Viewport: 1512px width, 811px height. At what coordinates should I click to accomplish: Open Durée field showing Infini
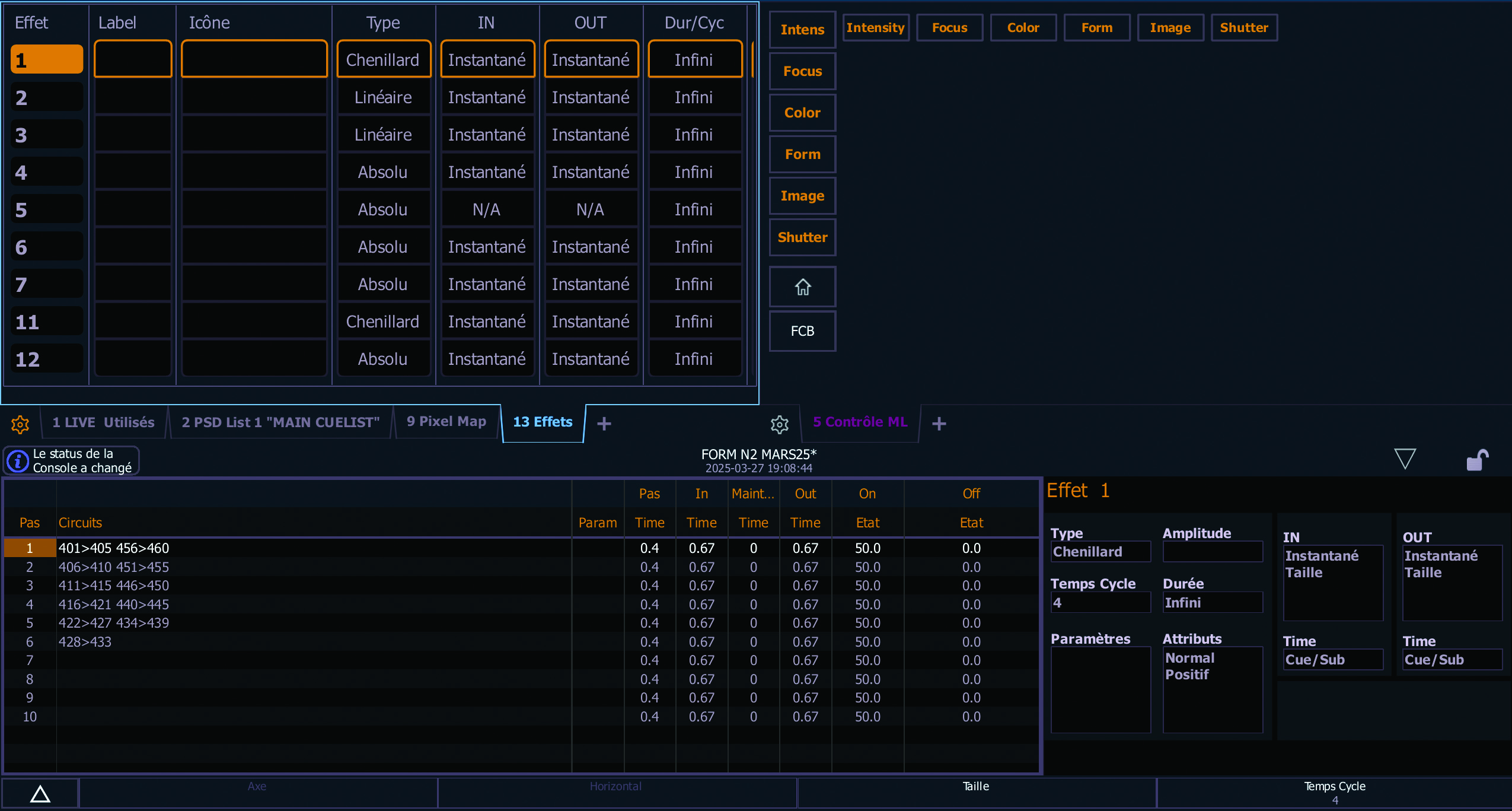point(1213,603)
